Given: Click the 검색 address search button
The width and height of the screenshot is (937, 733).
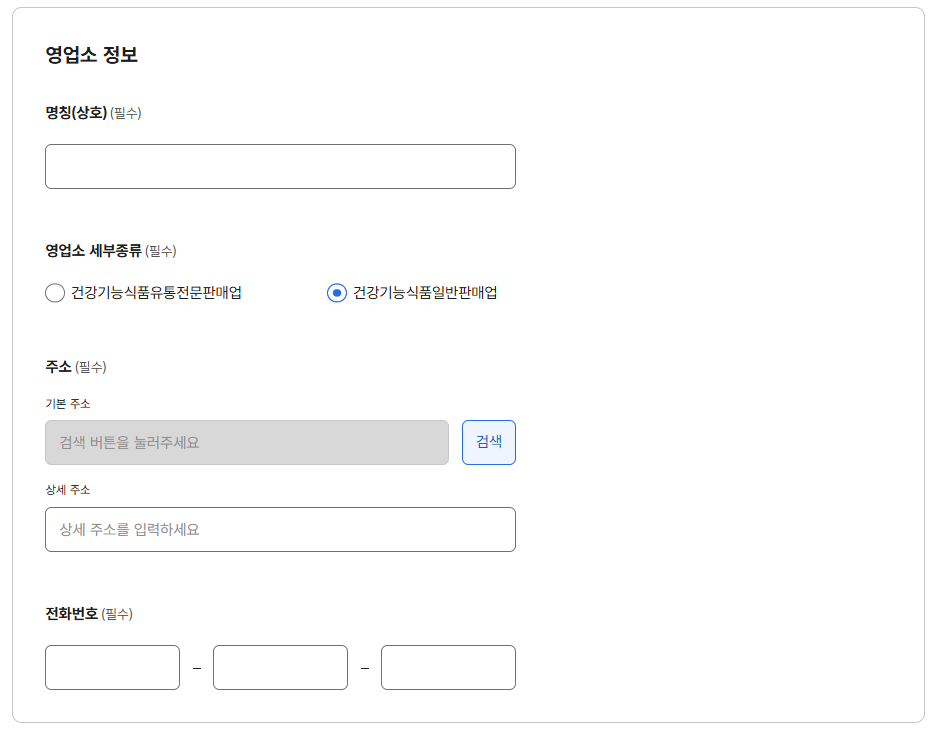Looking at the screenshot, I should click(489, 442).
